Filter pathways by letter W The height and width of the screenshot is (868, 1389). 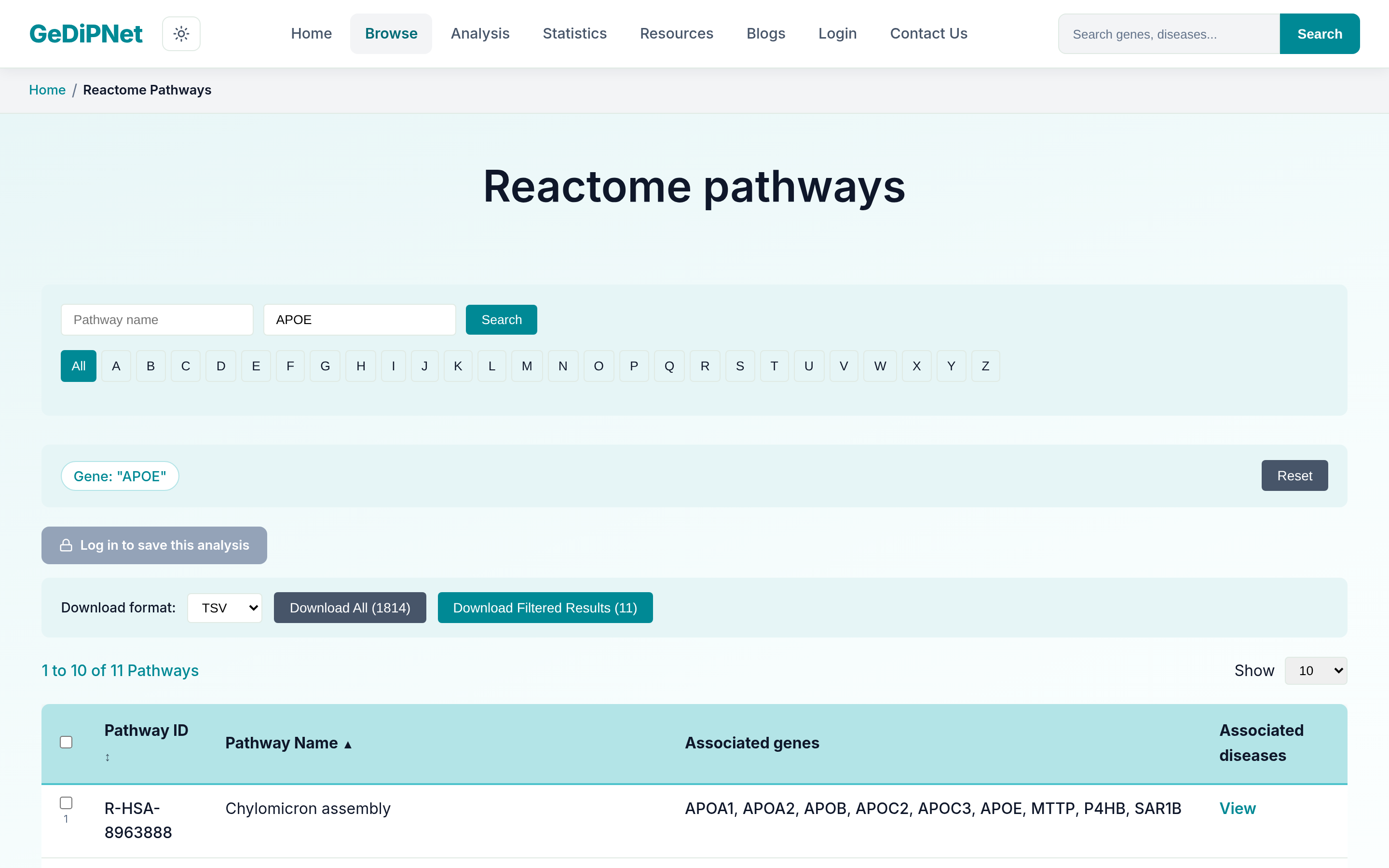pos(880,366)
